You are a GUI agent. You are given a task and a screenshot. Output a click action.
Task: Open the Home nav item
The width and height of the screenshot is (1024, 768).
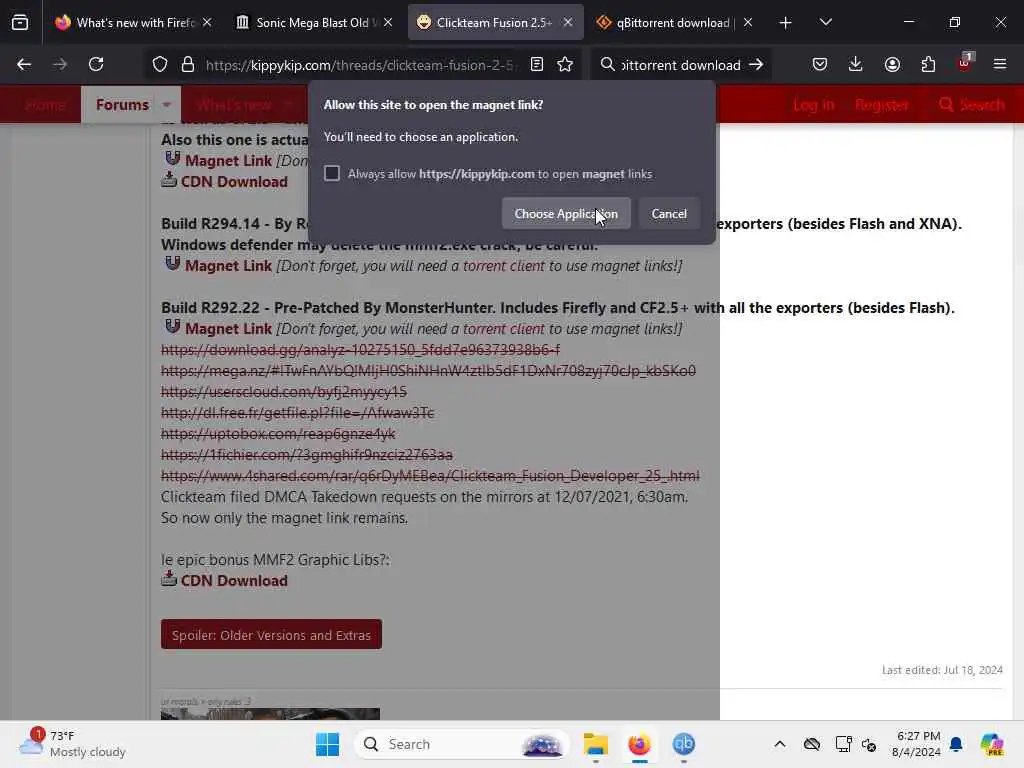point(46,104)
